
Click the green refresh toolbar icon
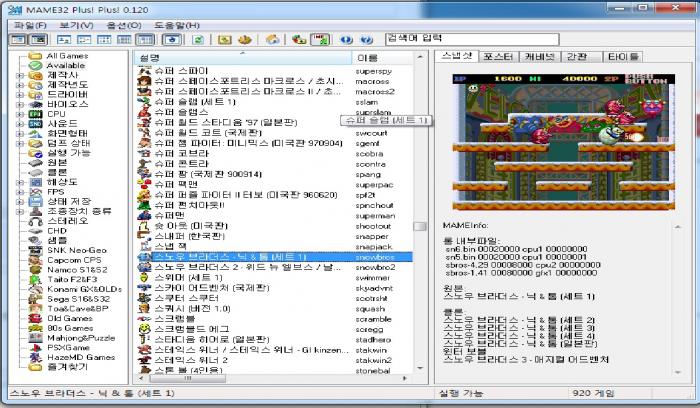[x=198, y=40]
